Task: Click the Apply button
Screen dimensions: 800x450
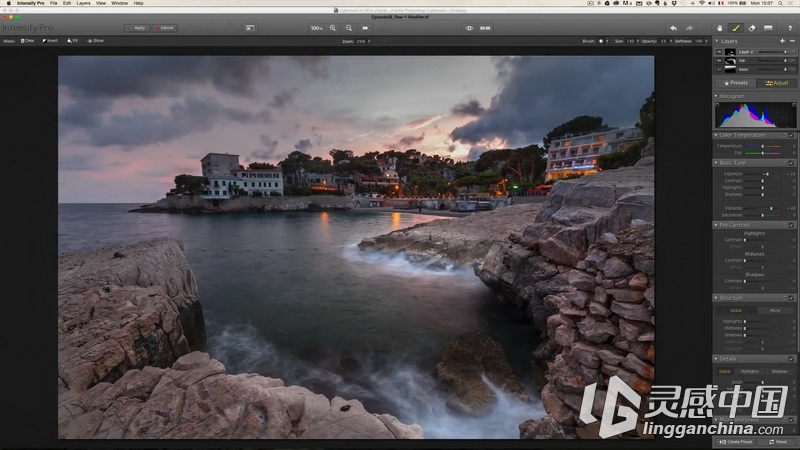Action: click(137, 28)
